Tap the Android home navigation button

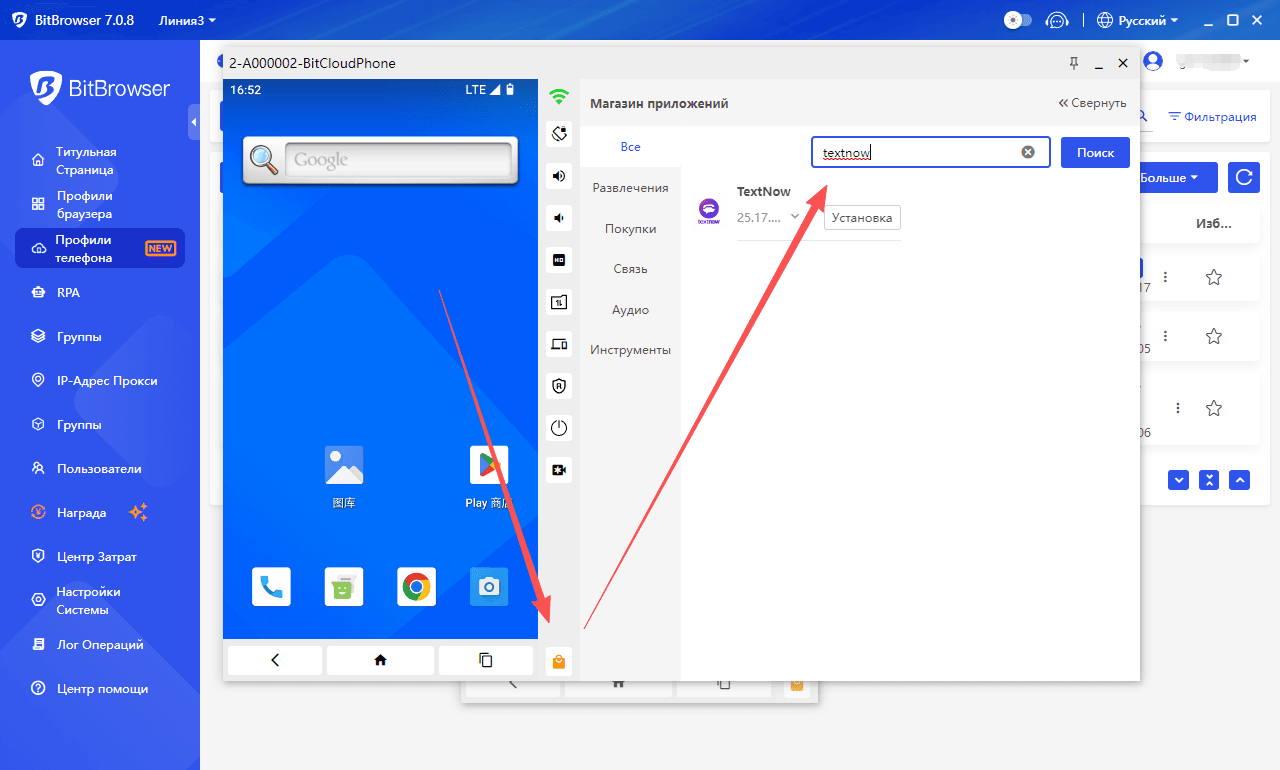tap(380, 660)
